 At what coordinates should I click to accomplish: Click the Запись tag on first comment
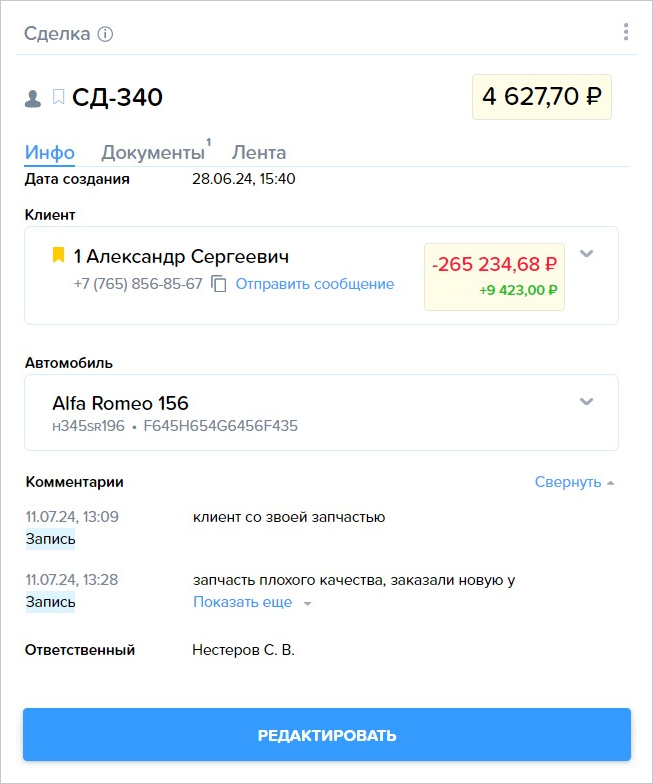tap(50, 539)
